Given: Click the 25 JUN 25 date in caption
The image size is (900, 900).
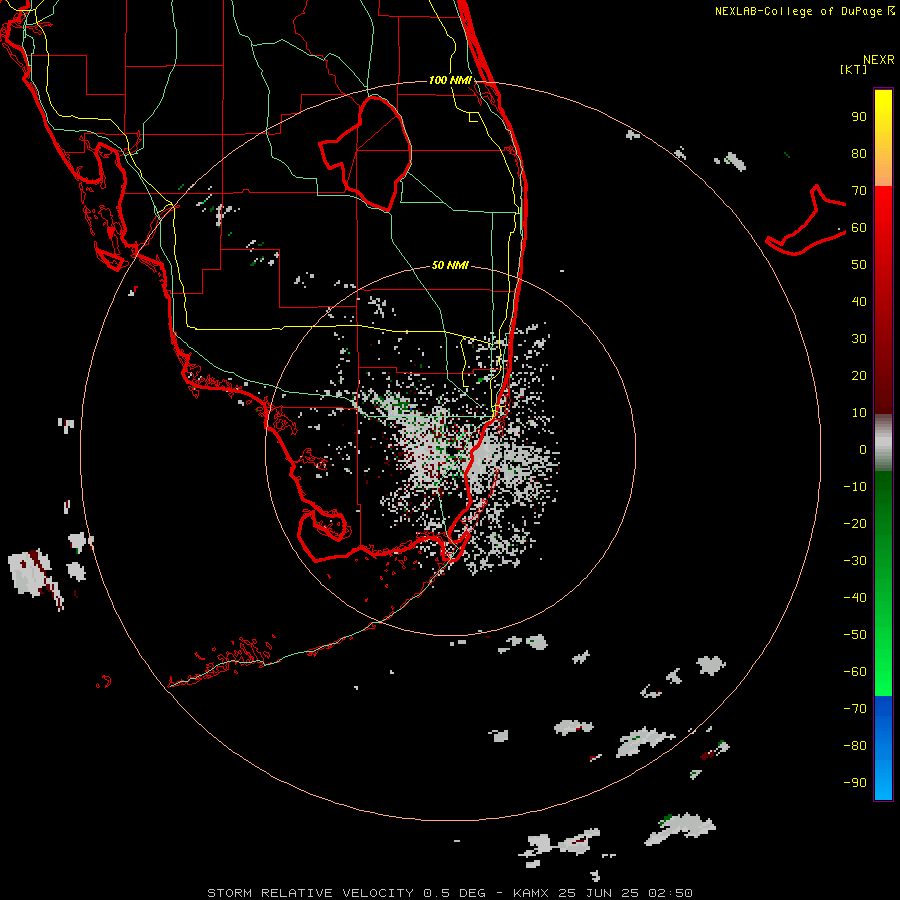Looking at the screenshot, I should point(599,893).
